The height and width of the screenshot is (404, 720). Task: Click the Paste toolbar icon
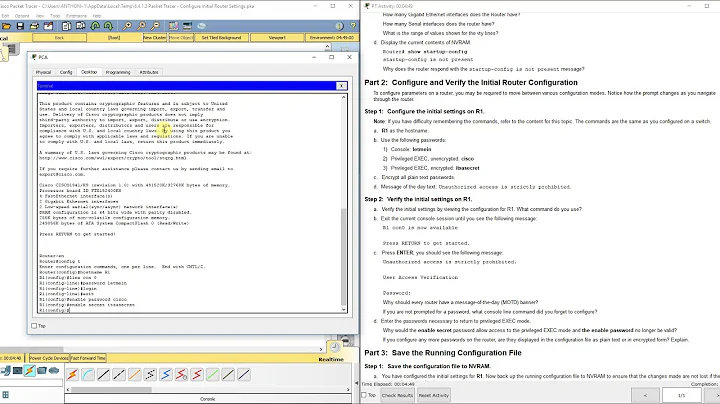click(80, 26)
